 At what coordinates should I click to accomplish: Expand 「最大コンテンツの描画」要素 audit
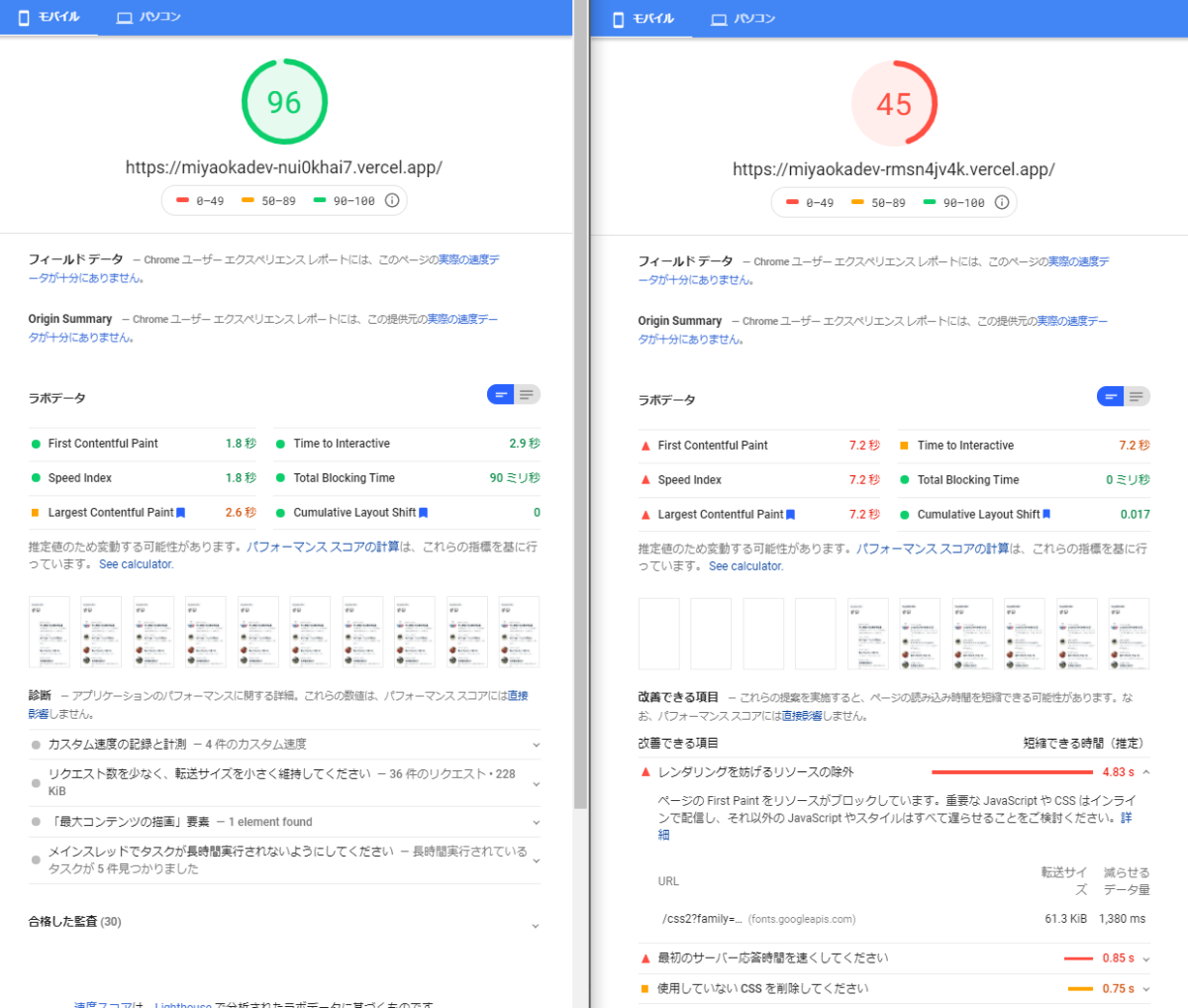[285, 822]
